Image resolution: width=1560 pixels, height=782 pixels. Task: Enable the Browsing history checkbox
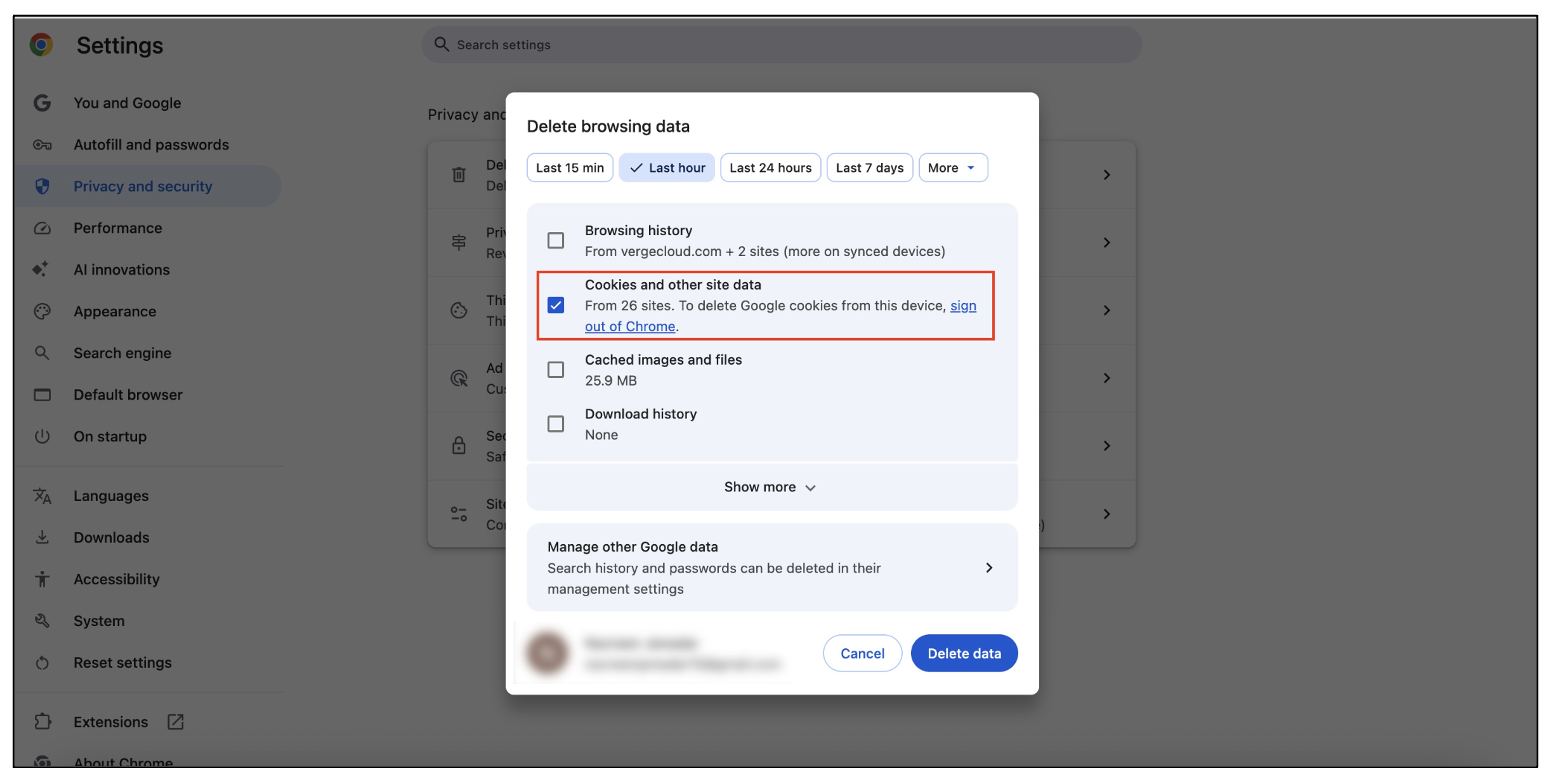tap(556, 240)
